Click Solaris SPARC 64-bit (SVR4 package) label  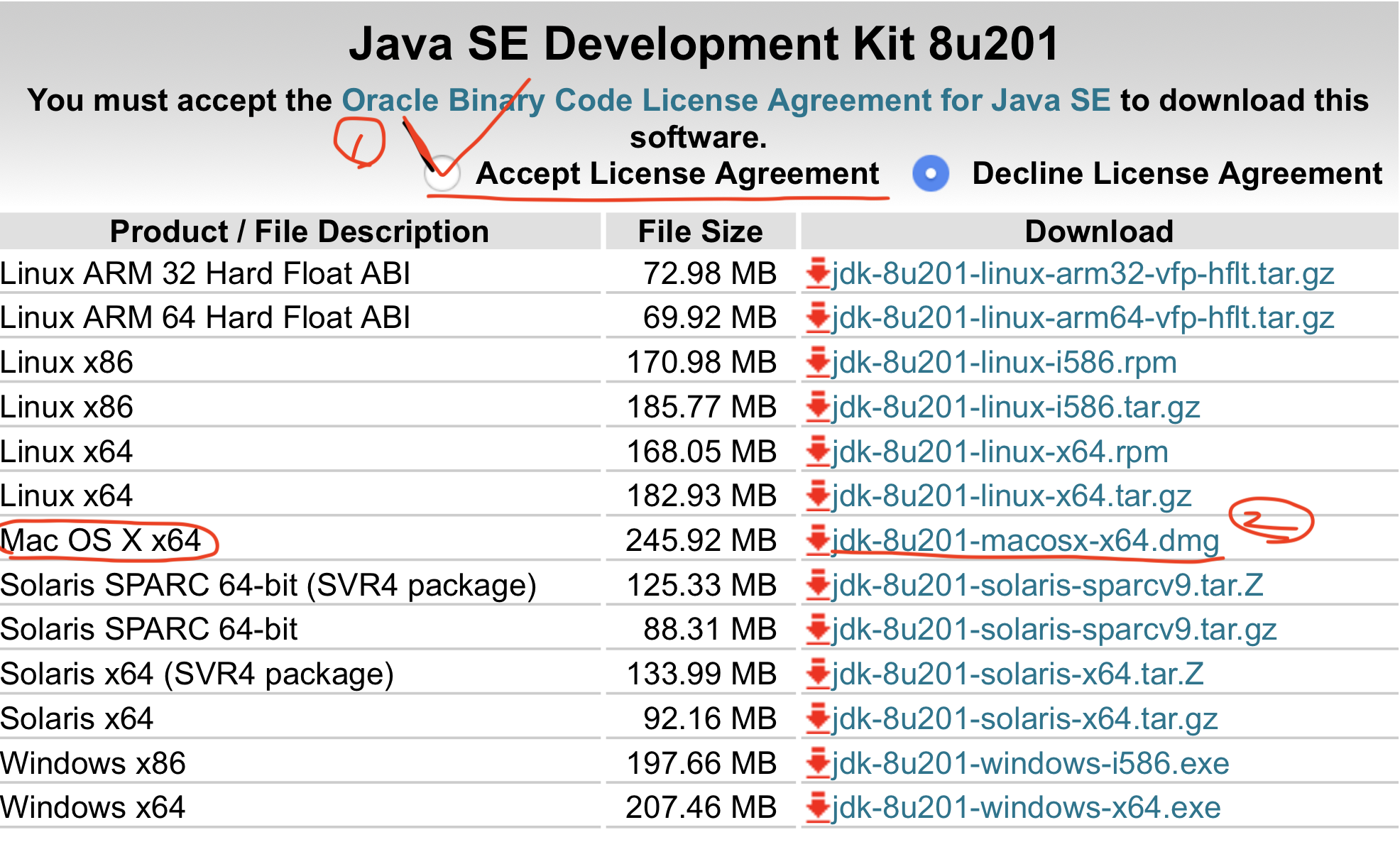click(268, 586)
